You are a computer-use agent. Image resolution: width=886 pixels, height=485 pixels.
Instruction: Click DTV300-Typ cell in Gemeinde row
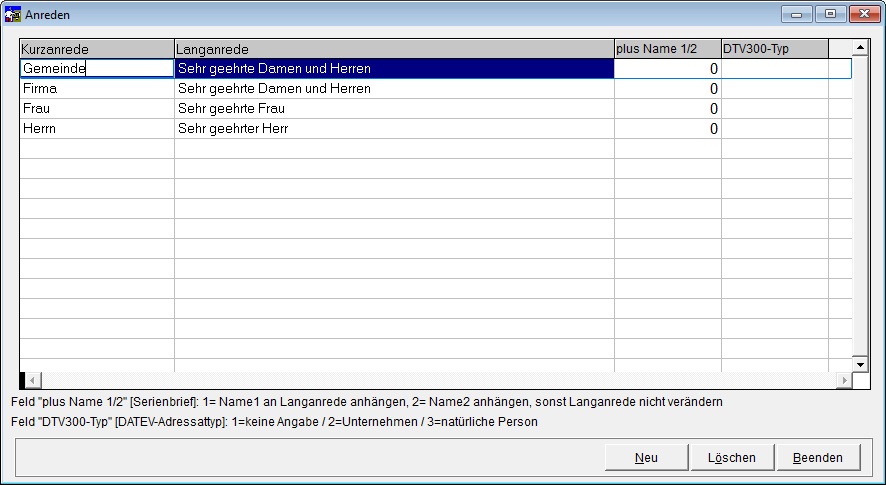coord(775,68)
